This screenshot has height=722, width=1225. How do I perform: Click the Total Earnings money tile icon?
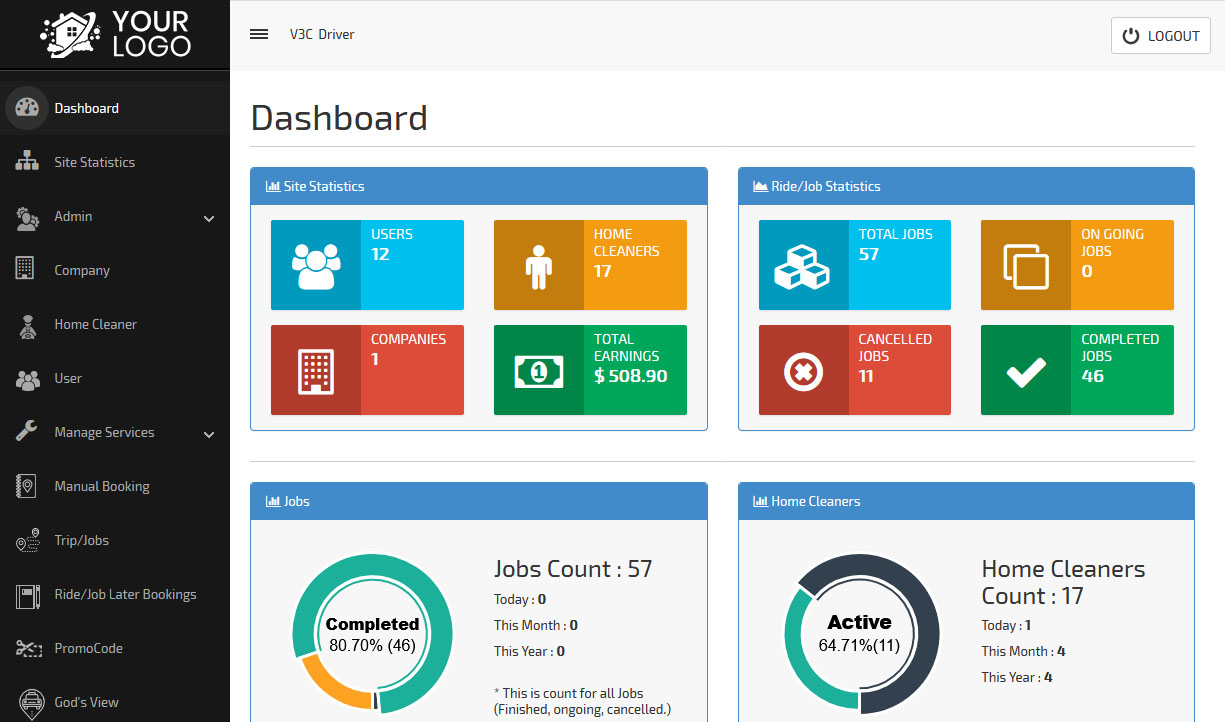click(539, 372)
